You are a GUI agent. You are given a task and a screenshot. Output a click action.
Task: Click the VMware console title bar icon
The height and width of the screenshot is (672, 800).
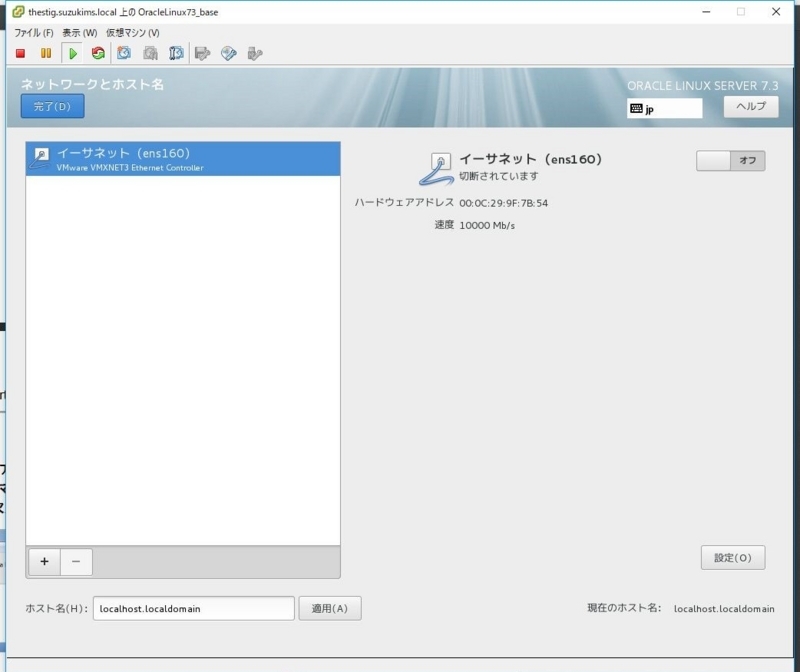(x=18, y=12)
